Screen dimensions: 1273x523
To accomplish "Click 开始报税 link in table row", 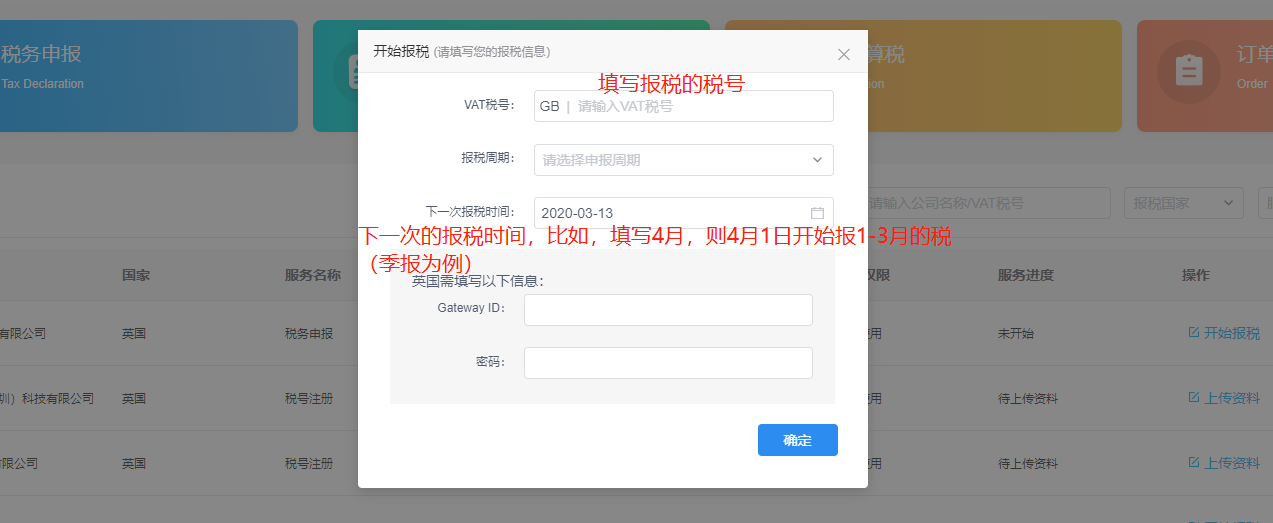I will (x=1224, y=333).
